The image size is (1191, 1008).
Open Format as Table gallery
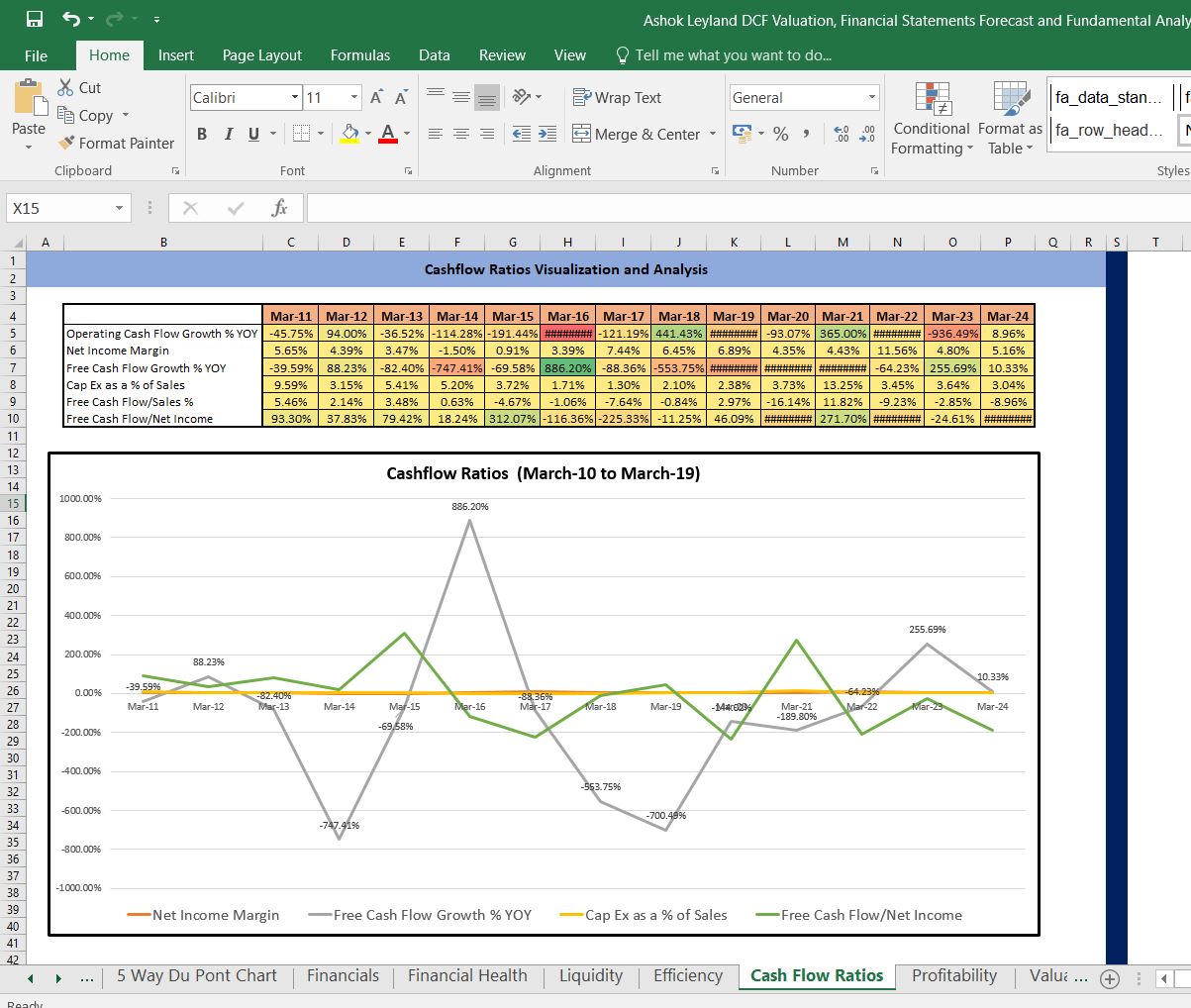click(x=1010, y=120)
